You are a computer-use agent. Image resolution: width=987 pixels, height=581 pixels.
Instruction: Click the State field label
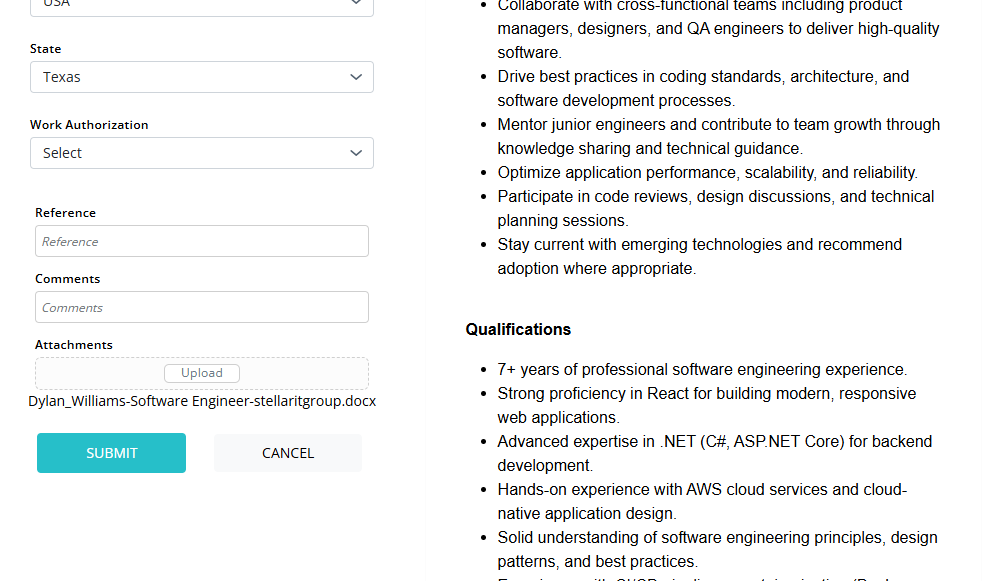(45, 49)
